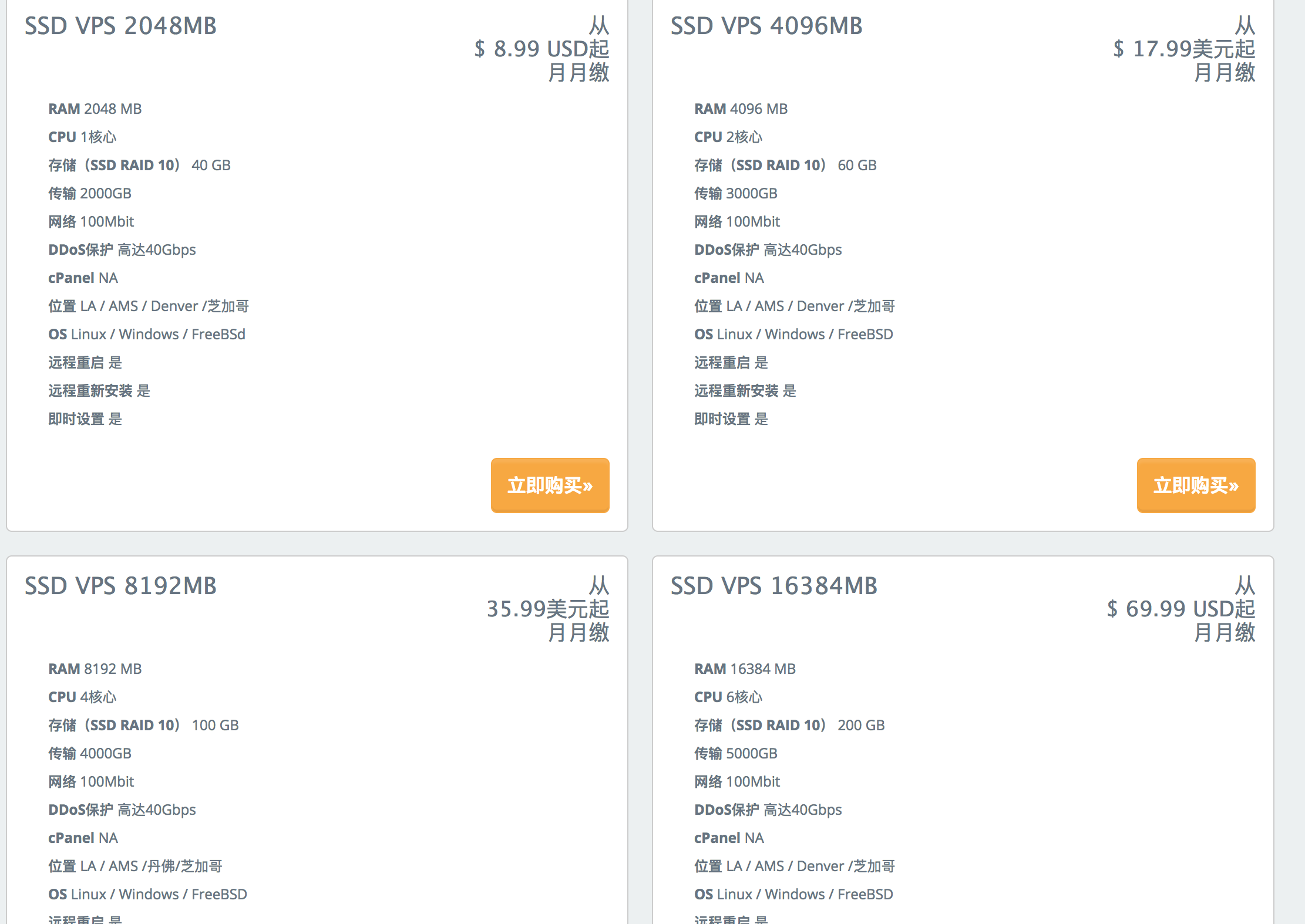Image resolution: width=1305 pixels, height=924 pixels.
Task: Click 月月缴 billing text in the 16384MB plan
Action: (x=1225, y=632)
